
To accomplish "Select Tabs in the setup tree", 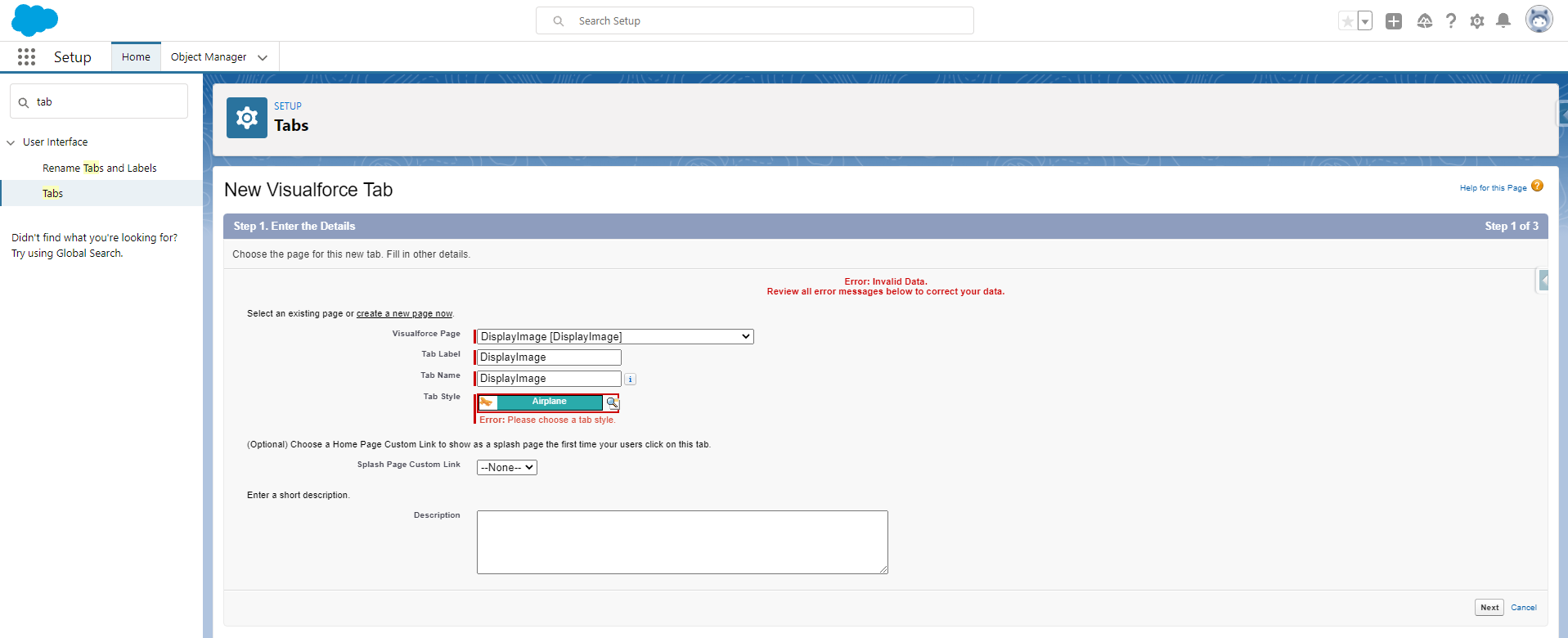I will 52,193.
